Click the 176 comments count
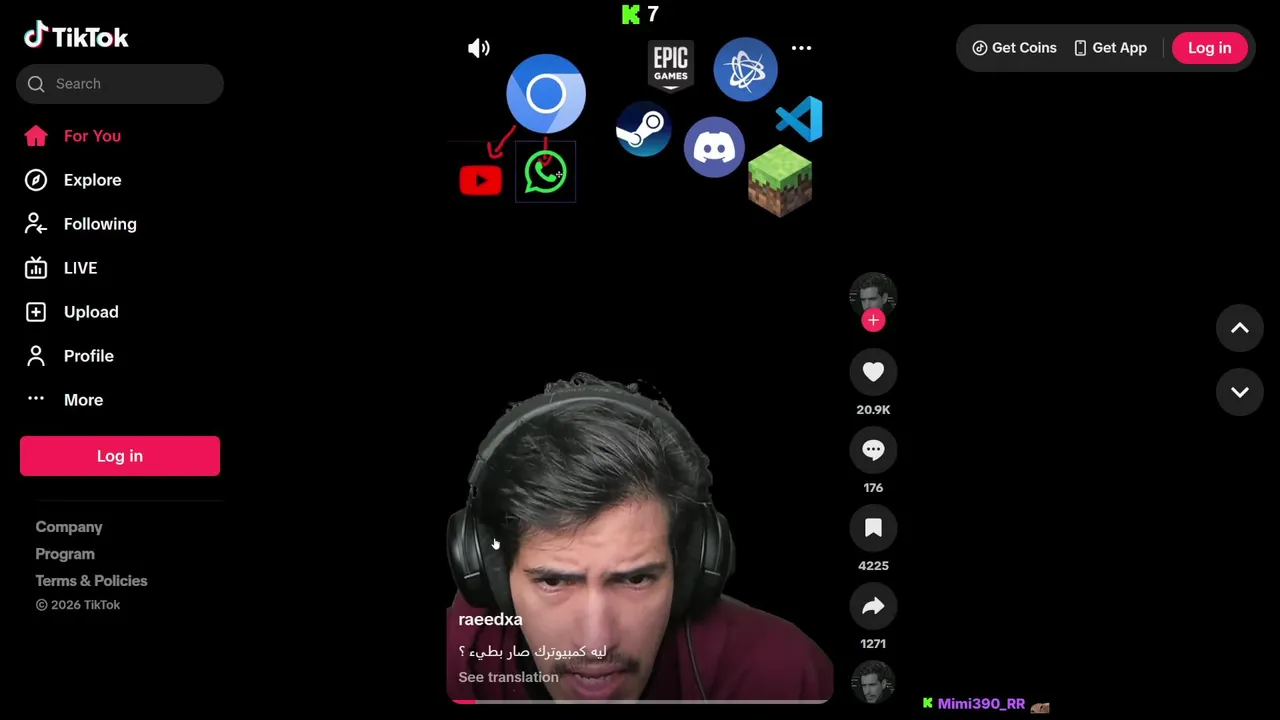Image resolution: width=1280 pixels, height=720 pixels. pyautogui.click(x=873, y=488)
